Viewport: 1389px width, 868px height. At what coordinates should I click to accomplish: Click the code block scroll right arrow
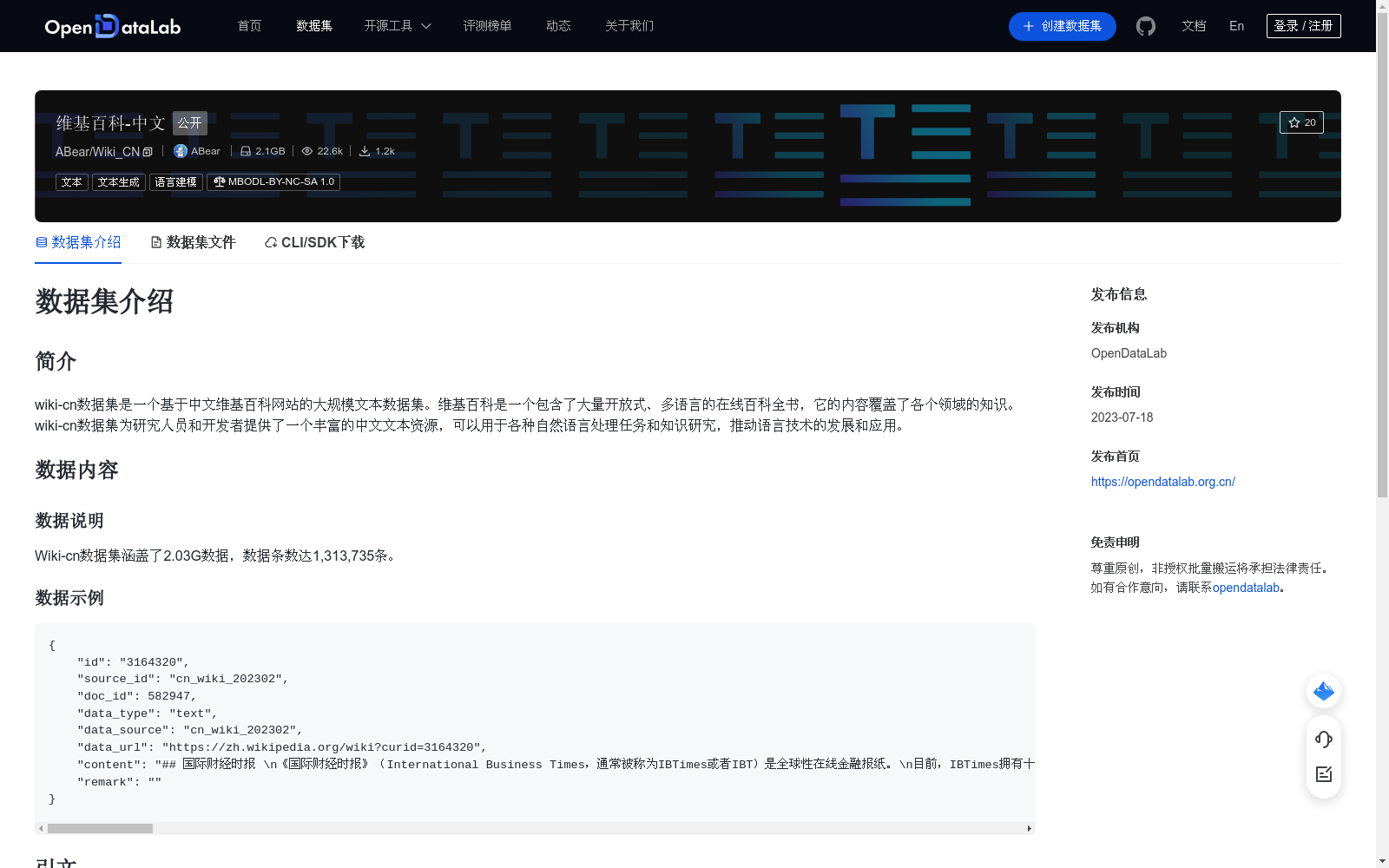(1030, 828)
